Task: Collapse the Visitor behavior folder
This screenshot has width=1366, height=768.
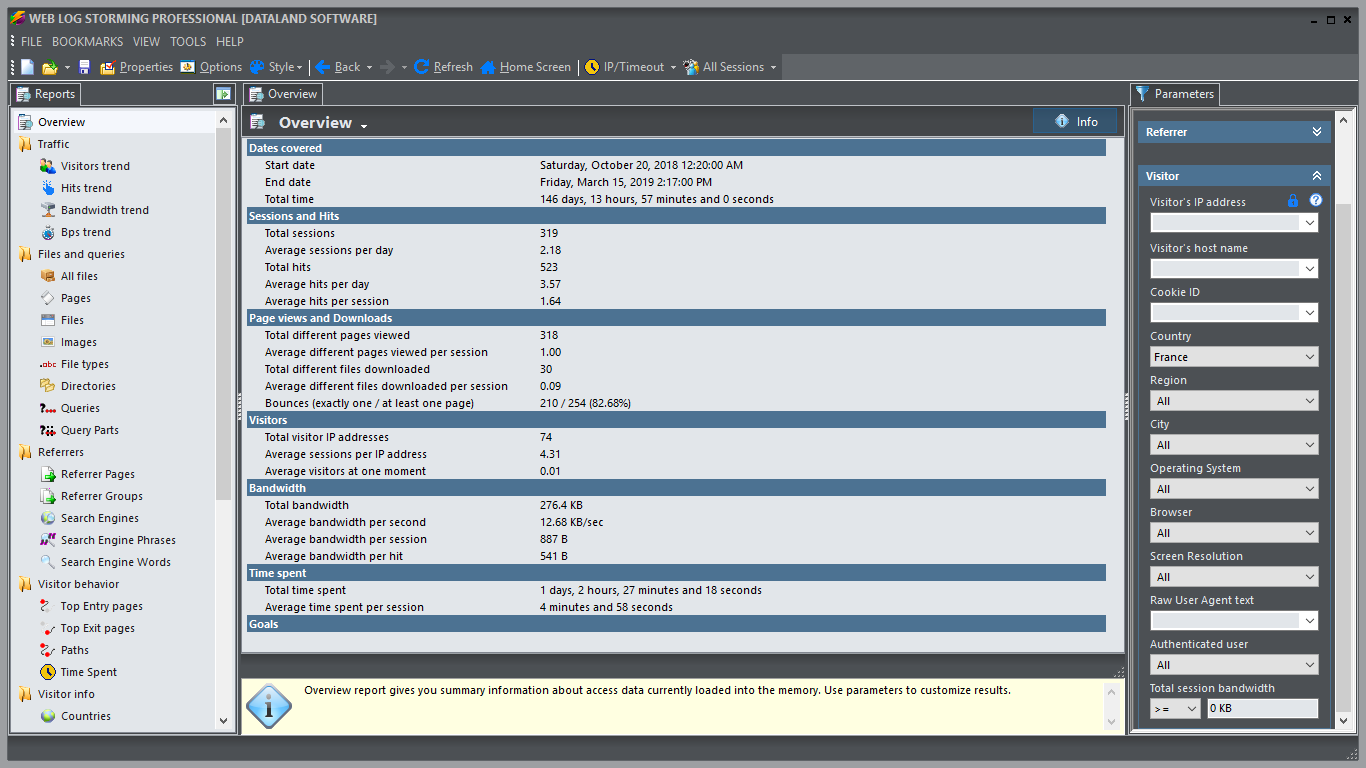Action: (25, 584)
